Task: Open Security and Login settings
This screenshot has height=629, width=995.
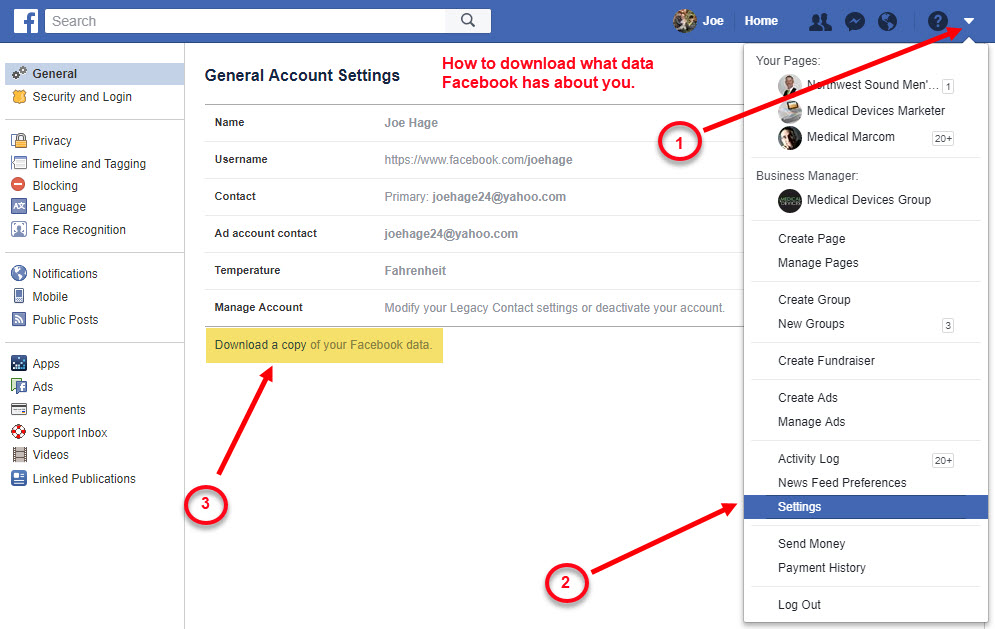Action: [82, 96]
